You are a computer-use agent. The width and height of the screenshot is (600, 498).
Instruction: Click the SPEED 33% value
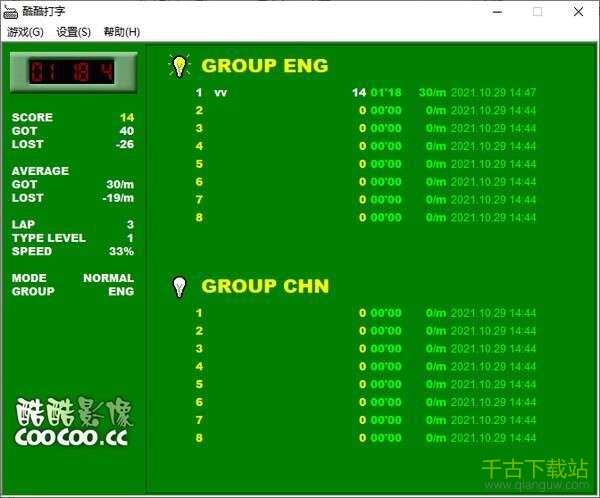[121, 252]
